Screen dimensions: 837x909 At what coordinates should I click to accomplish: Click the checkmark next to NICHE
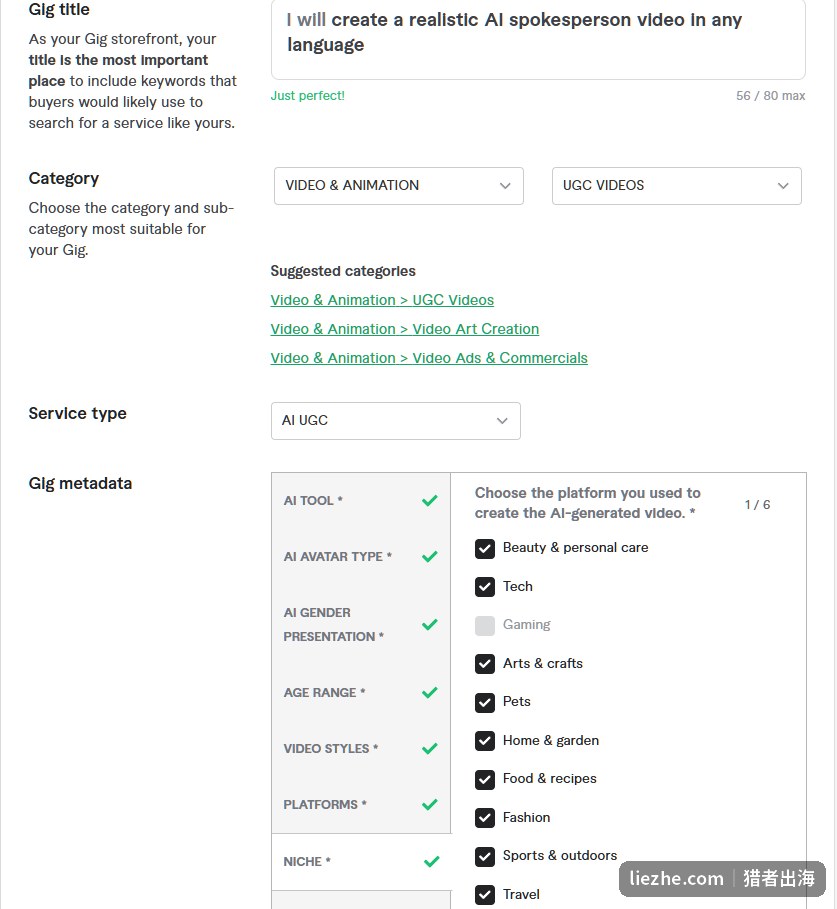point(432,861)
